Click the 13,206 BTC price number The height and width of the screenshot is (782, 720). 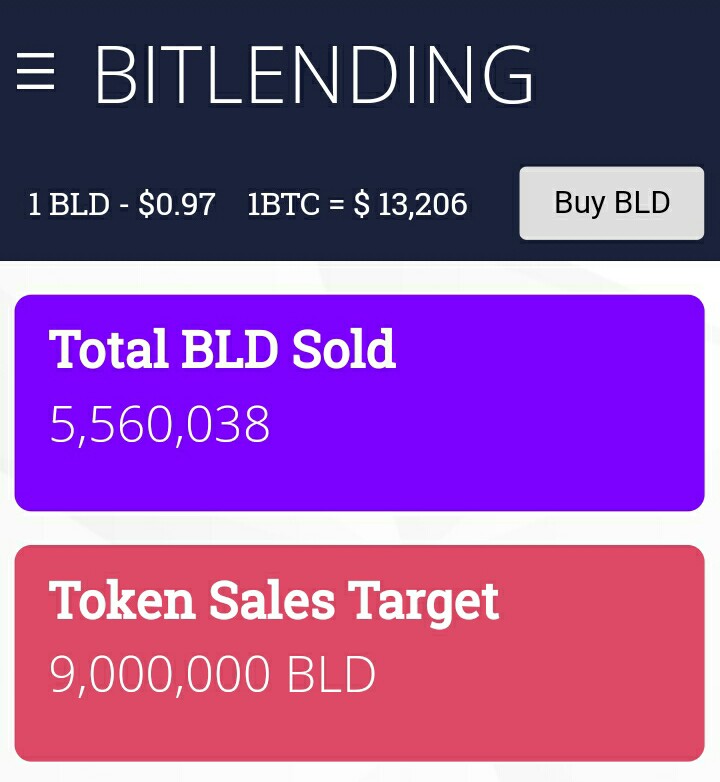423,204
